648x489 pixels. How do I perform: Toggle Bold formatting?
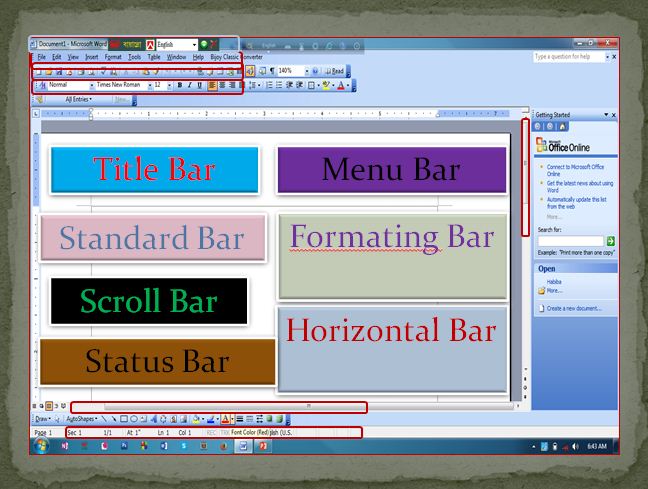coord(179,85)
